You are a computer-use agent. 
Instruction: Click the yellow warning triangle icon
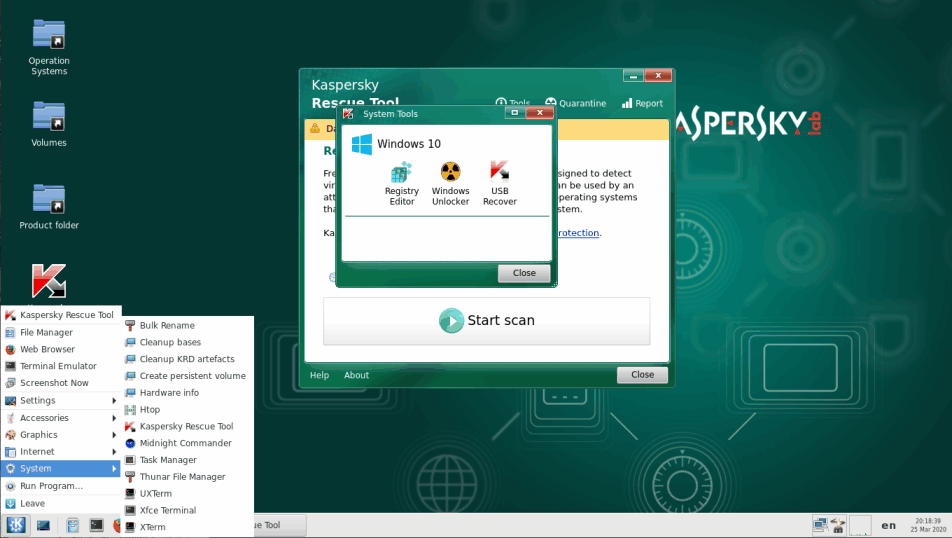click(x=314, y=128)
